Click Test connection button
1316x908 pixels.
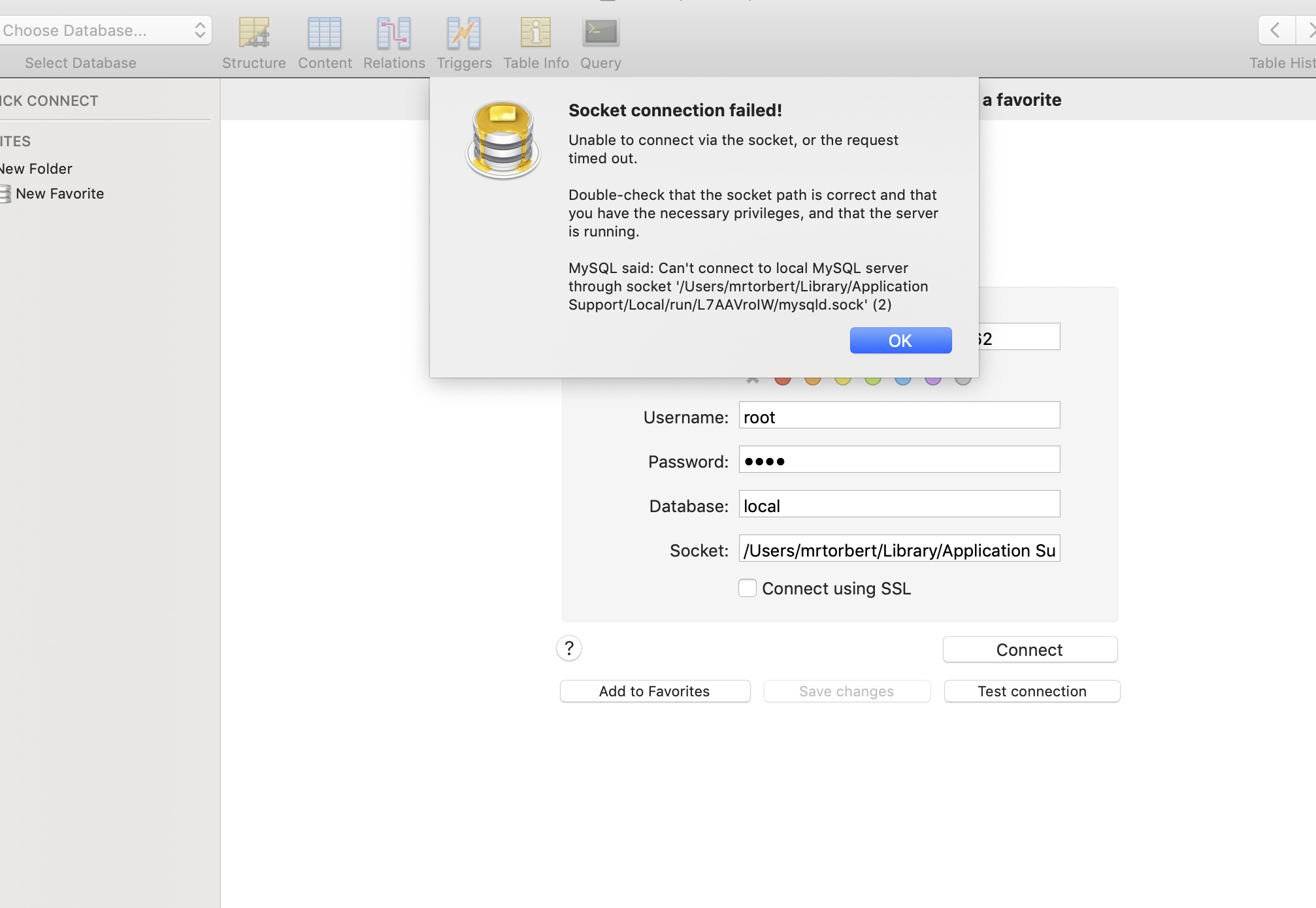tap(1032, 691)
